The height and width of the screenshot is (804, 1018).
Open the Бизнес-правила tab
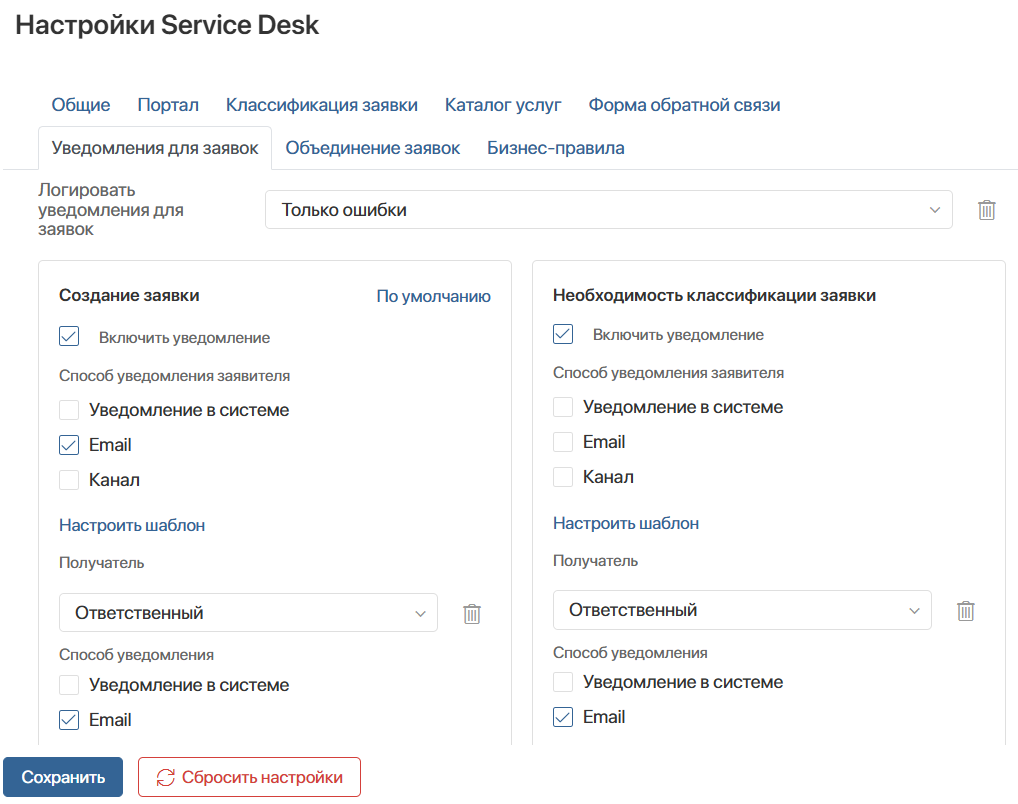(556, 148)
